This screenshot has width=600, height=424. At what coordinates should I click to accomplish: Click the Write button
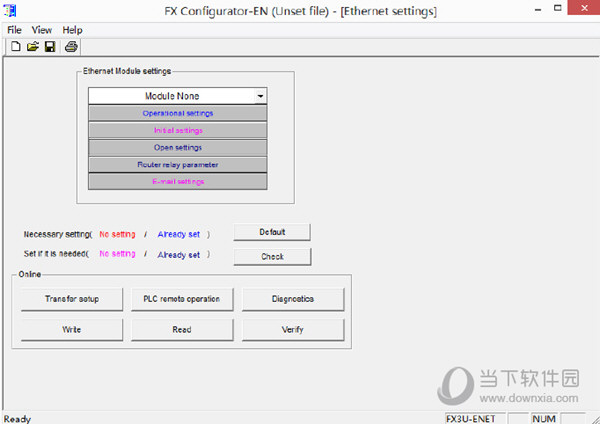(72, 329)
